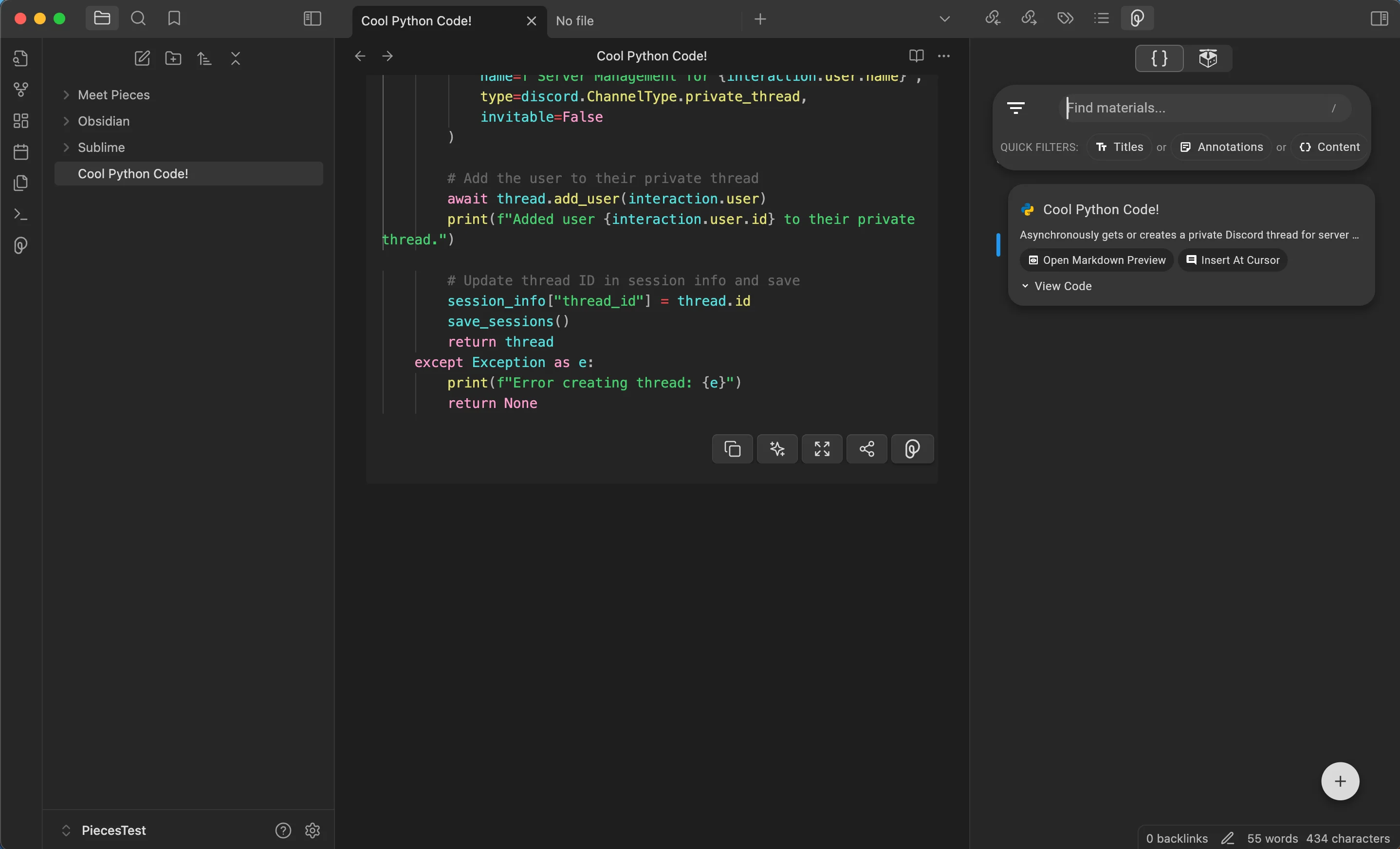
Task: Click the copy code button below snippet
Action: (732, 449)
